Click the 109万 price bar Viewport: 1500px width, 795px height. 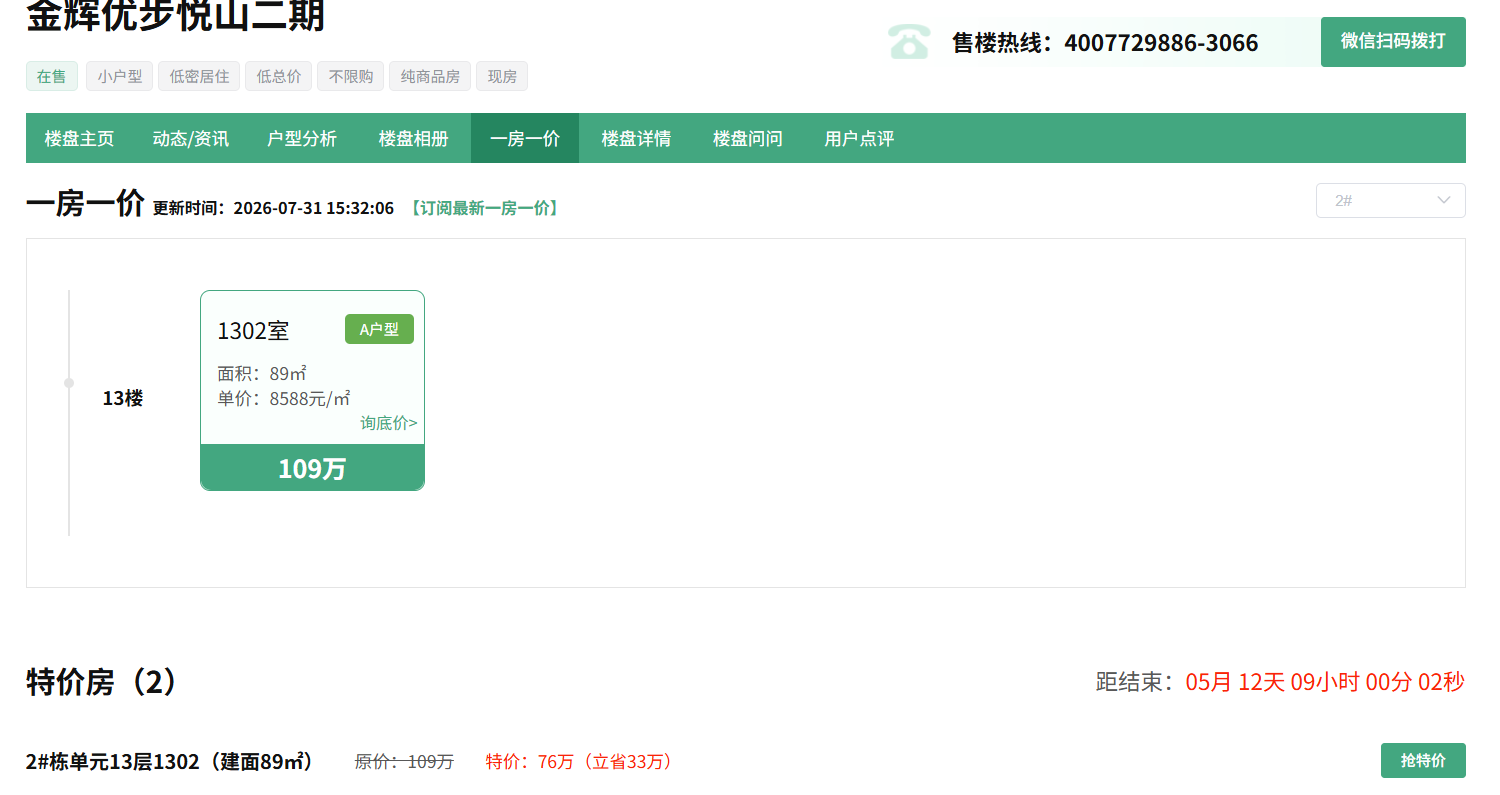pyautogui.click(x=312, y=468)
